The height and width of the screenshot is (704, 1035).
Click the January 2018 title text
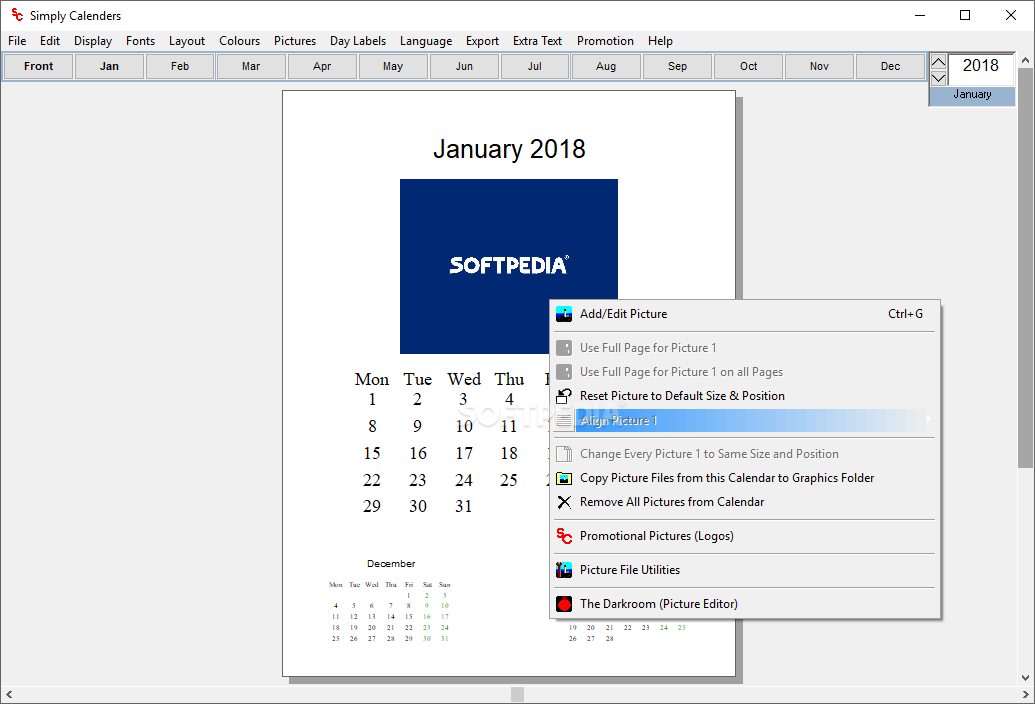509,149
